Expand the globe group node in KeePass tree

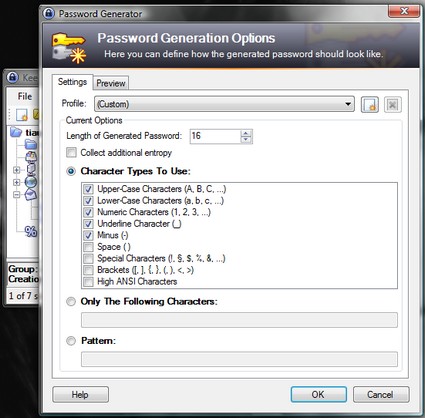(16, 182)
